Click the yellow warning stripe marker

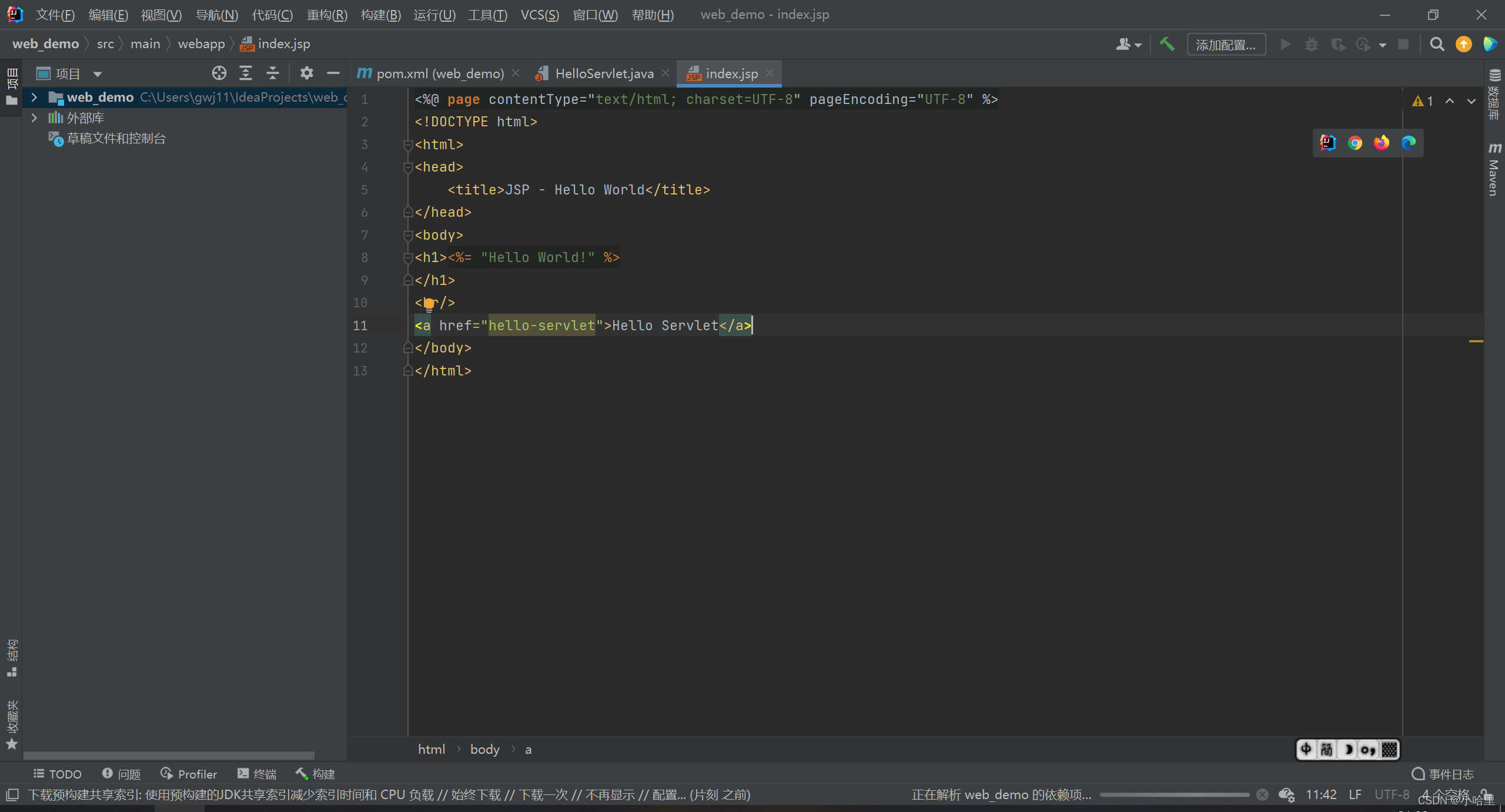1476,341
